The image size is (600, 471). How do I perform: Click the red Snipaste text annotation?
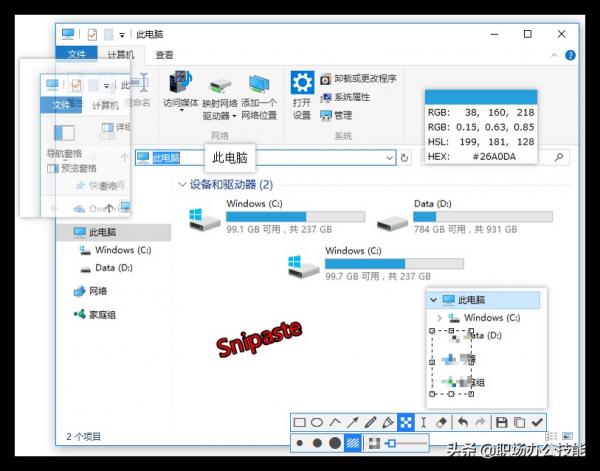coord(259,339)
